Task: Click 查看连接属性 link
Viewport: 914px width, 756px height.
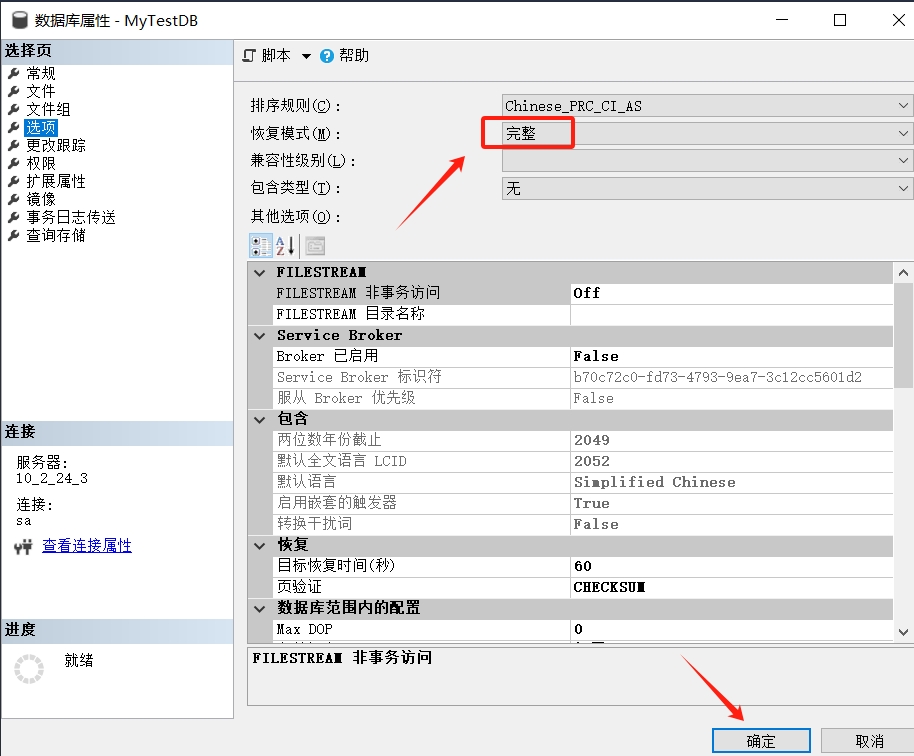Action: pos(87,546)
